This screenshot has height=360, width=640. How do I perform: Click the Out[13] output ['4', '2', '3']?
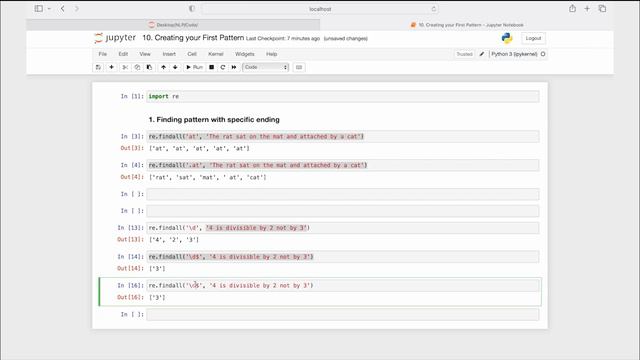click(174, 240)
